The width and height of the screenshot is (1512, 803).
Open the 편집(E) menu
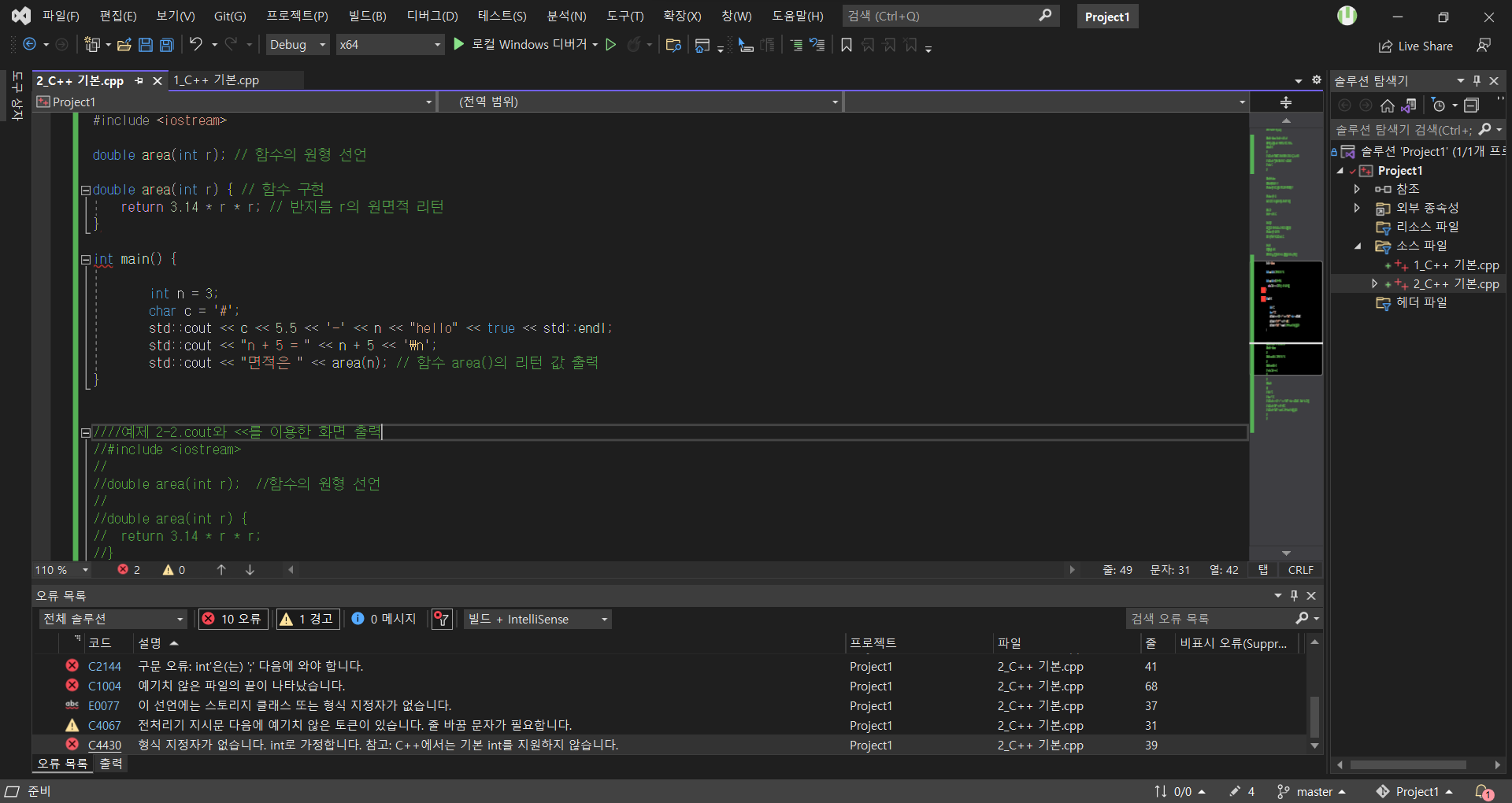coord(118,16)
